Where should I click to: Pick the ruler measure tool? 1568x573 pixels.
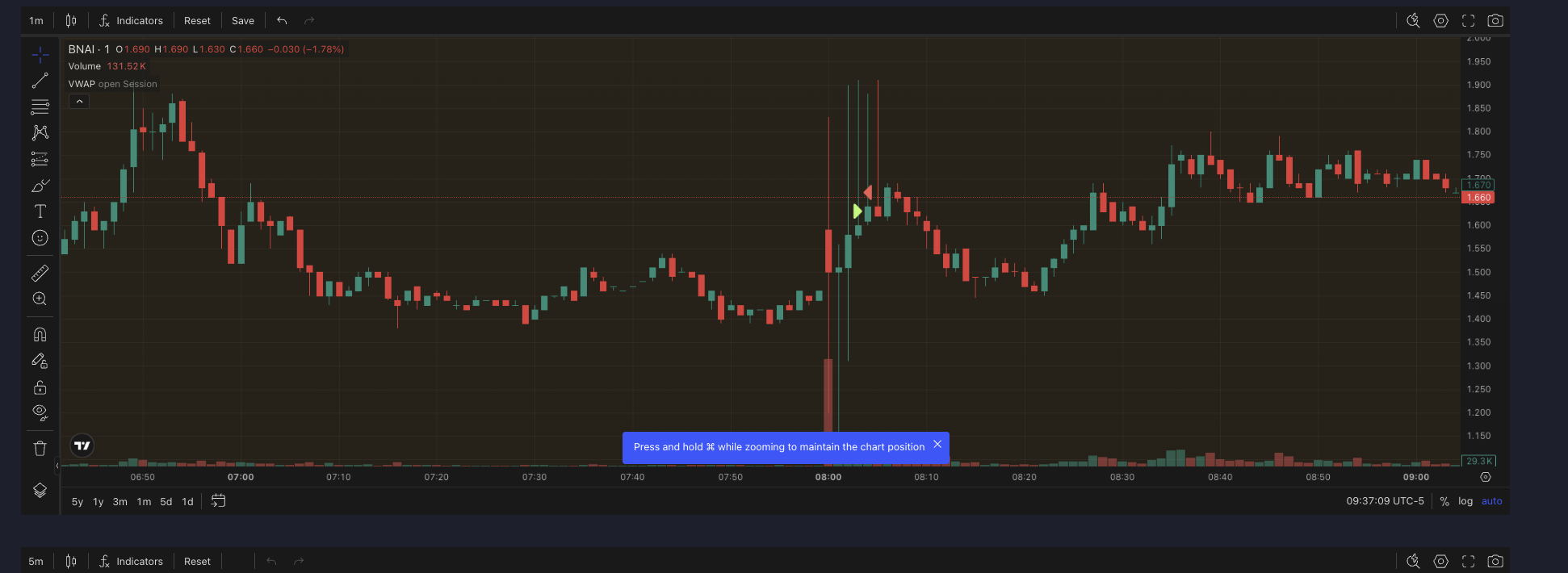point(40,273)
